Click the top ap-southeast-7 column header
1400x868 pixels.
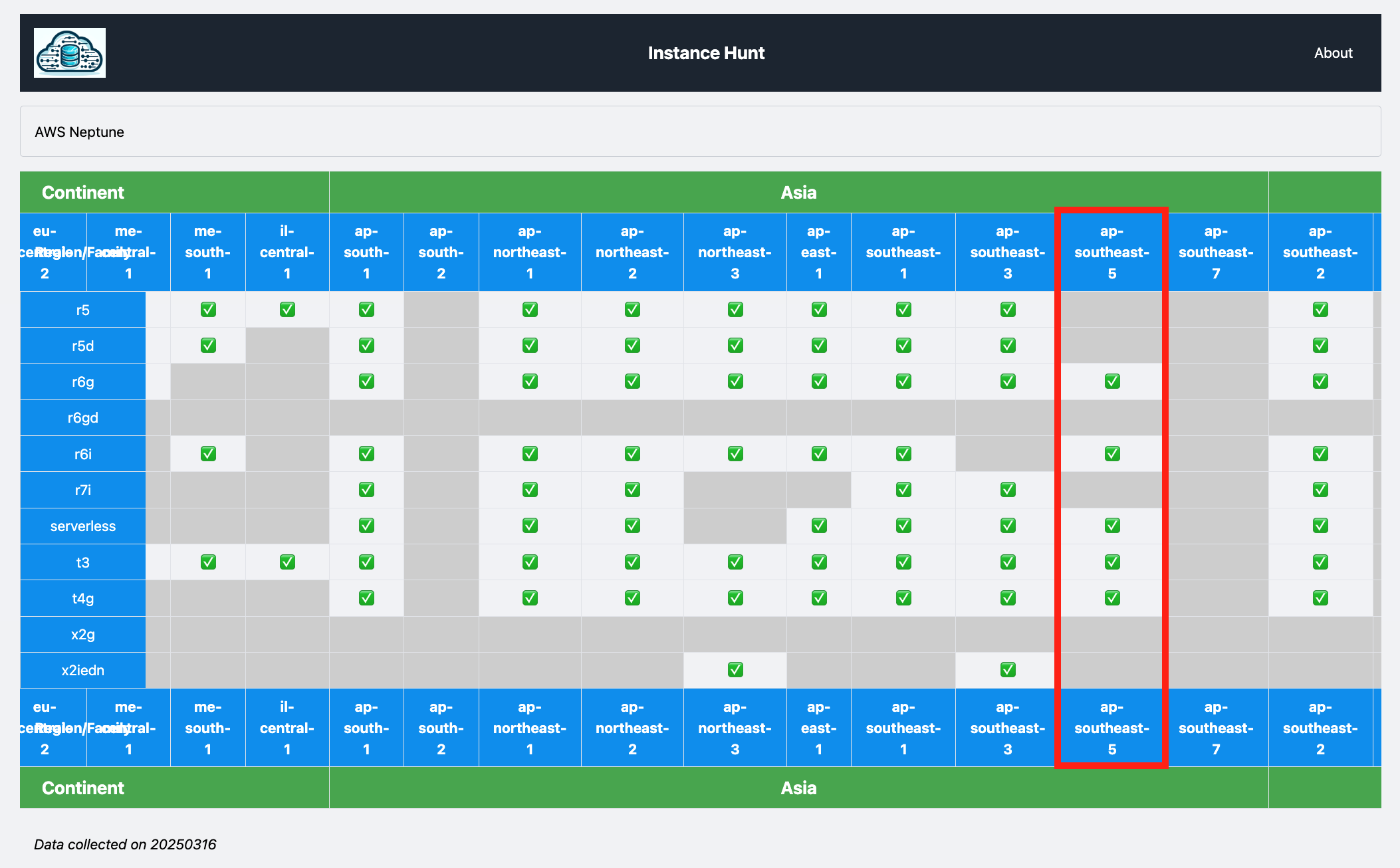[1216, 253]
